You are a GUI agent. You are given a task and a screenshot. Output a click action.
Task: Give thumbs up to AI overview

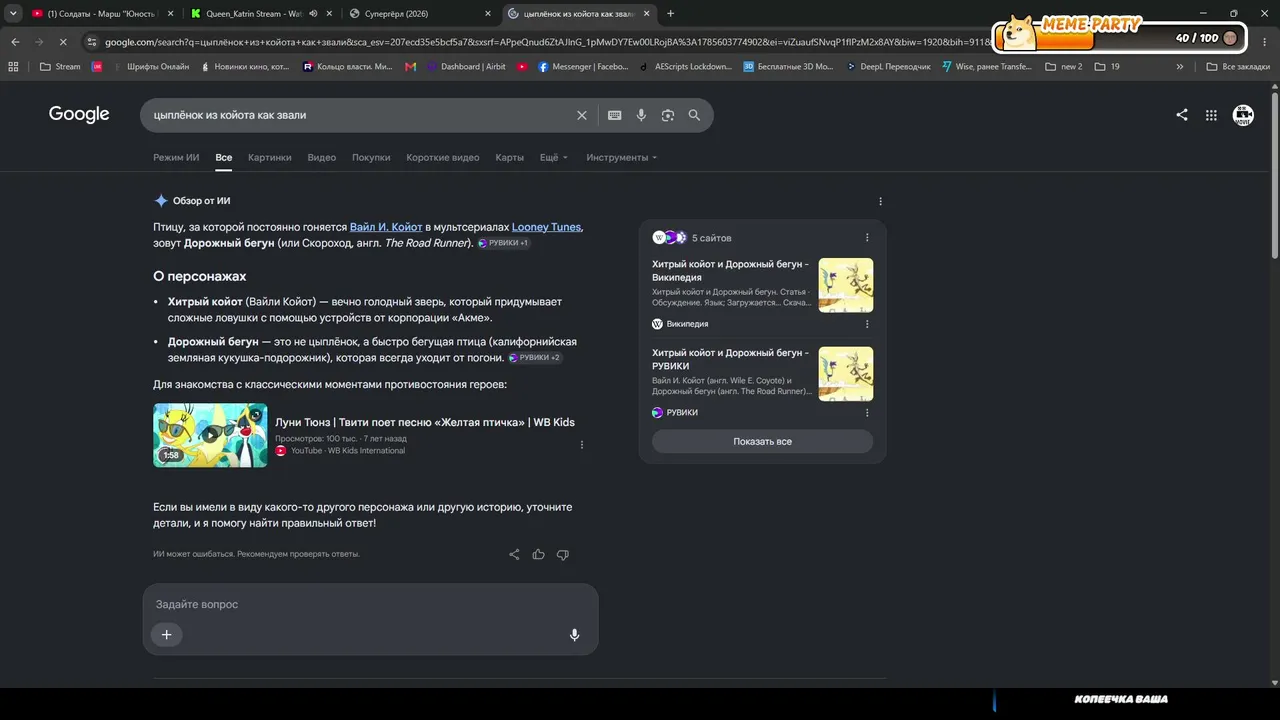click(x=539, y=554)
